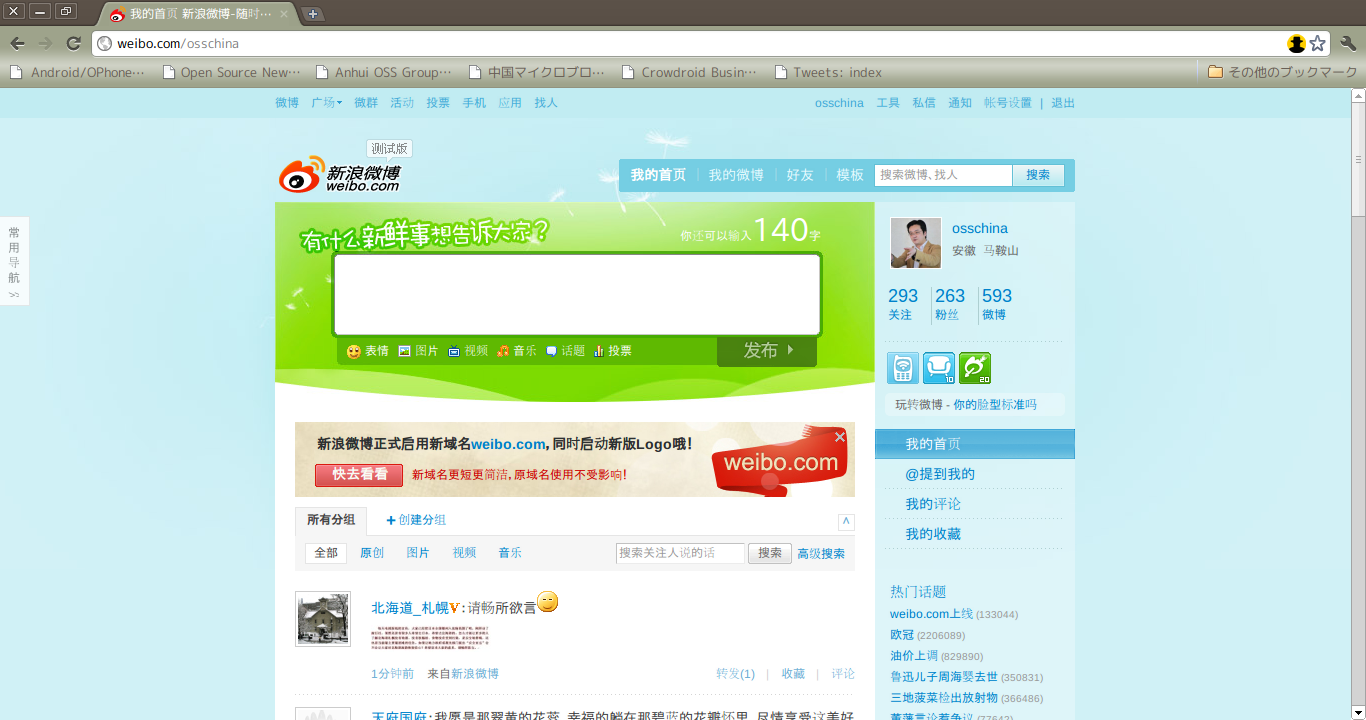Click the blue sofa badge icon
Image resolution: width=1366 pixels, height=720 pixels.
(939, 368)
